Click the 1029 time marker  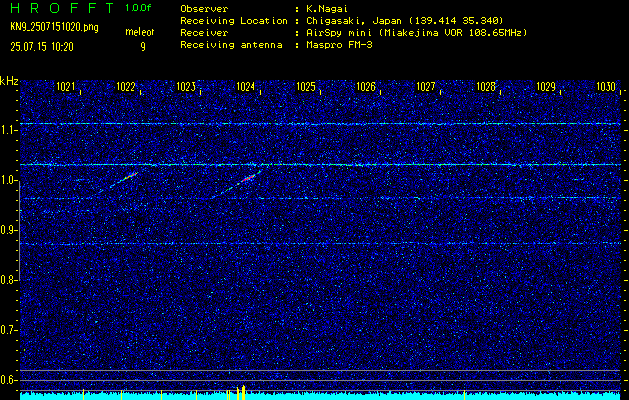pos(546,87)
